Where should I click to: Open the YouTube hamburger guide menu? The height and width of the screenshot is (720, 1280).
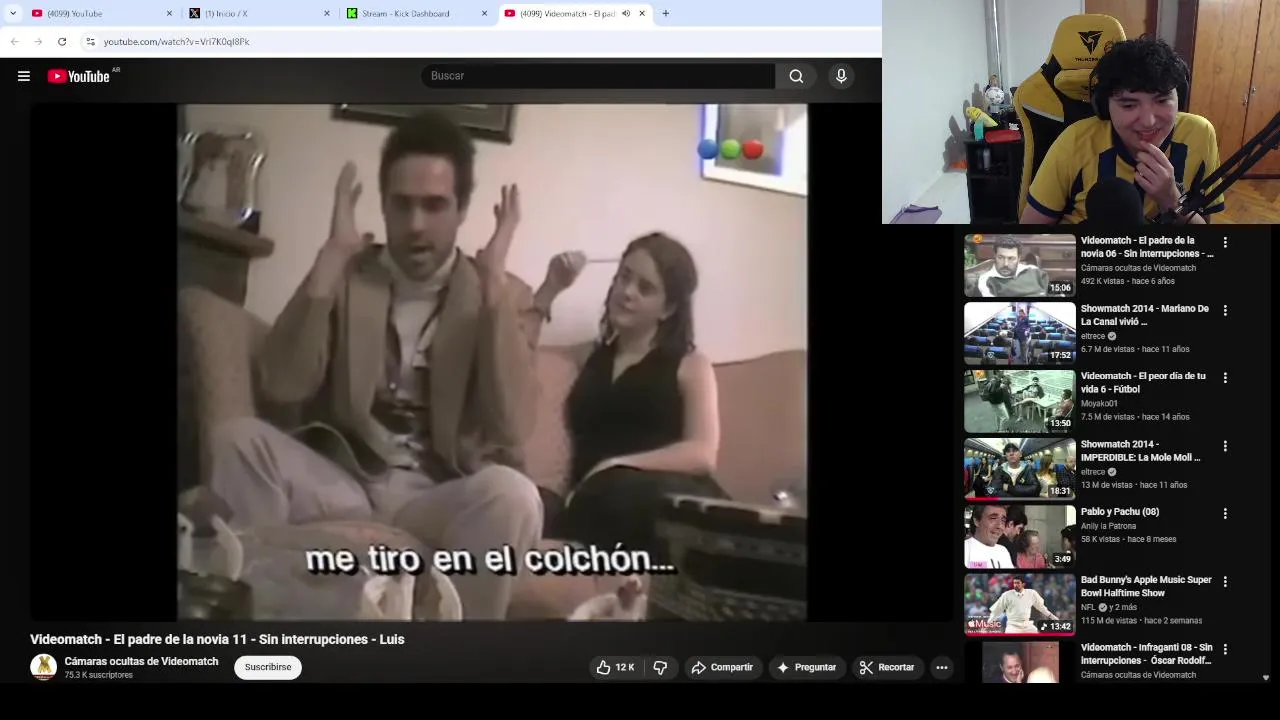[24, 76]
